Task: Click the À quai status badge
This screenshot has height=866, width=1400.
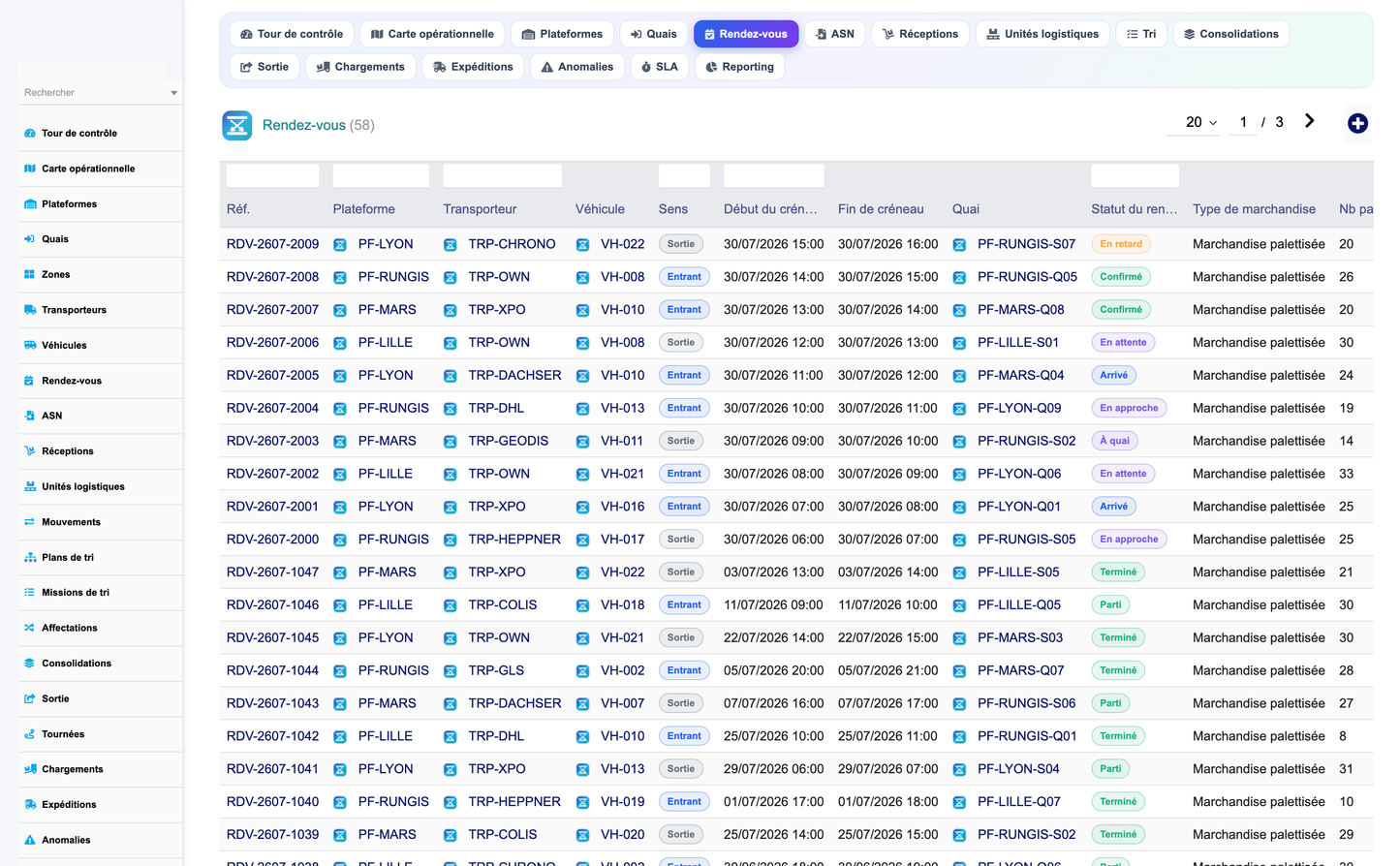Action: click(1114, 441)
